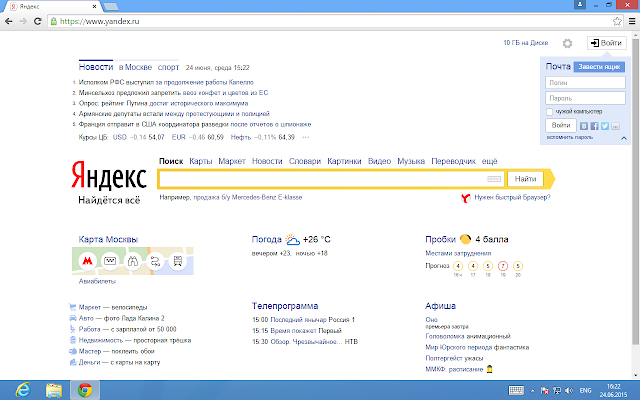Select the в Москве news tab
The image size is (640, 400).
(136, 67)
